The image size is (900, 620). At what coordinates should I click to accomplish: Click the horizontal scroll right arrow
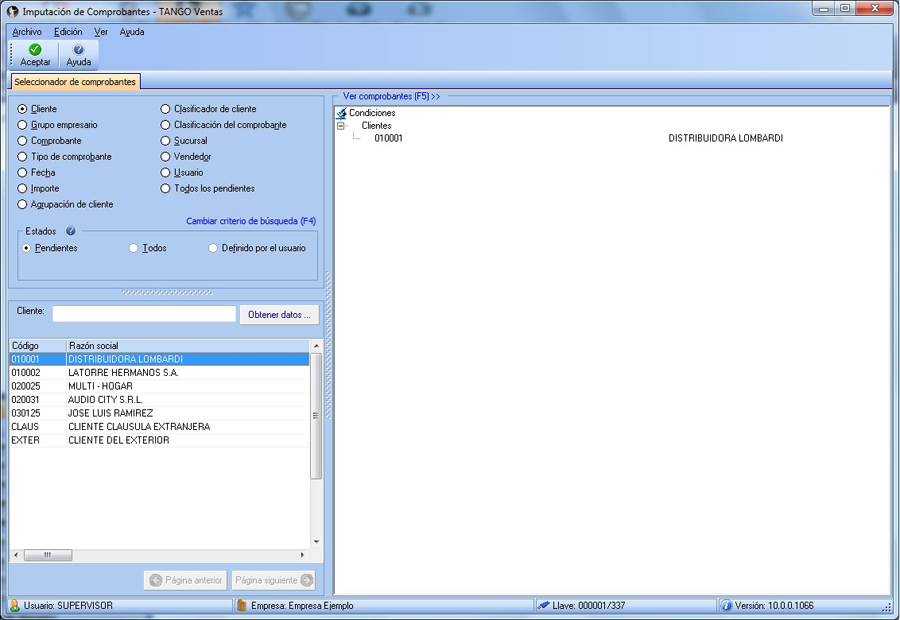(x=302, y=555)
